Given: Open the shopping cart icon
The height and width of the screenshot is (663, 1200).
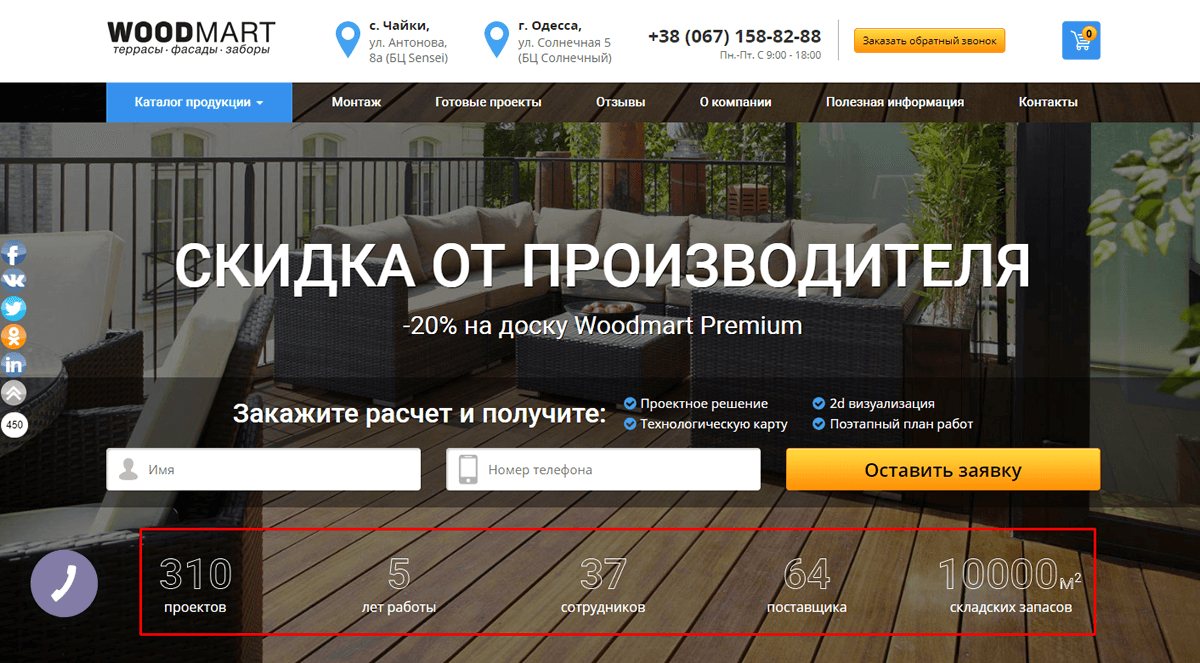Looking at the screenshot, I should tap(1081, 41).
